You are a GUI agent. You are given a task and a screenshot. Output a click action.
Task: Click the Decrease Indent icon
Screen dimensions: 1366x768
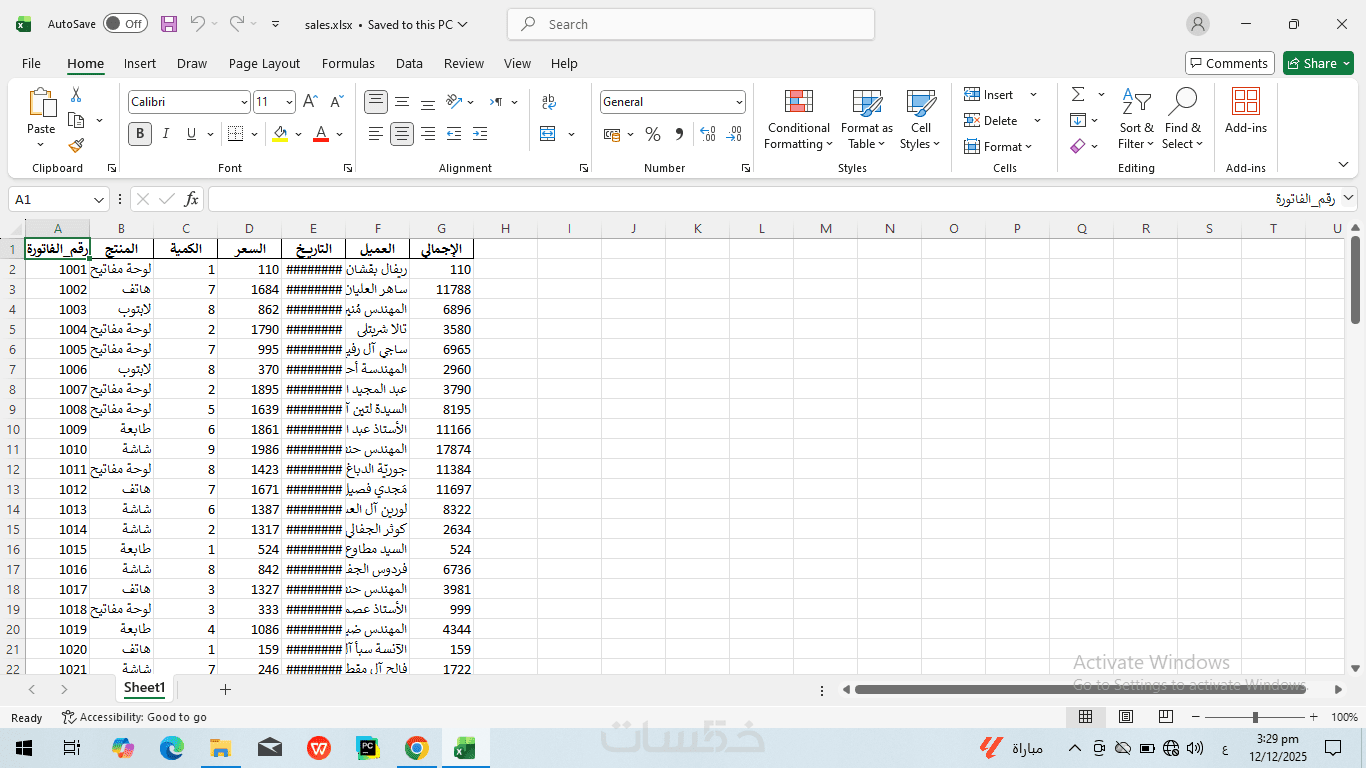454,134
